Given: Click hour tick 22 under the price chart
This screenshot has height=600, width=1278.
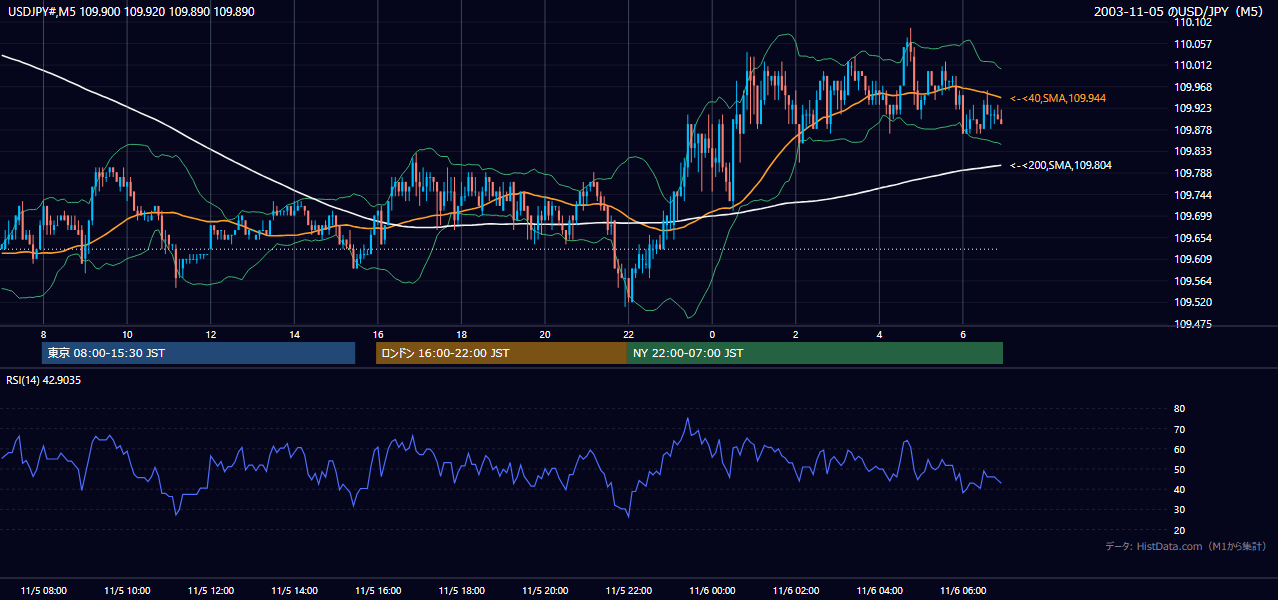Looking at the screenshot, I should click(629, 334).
